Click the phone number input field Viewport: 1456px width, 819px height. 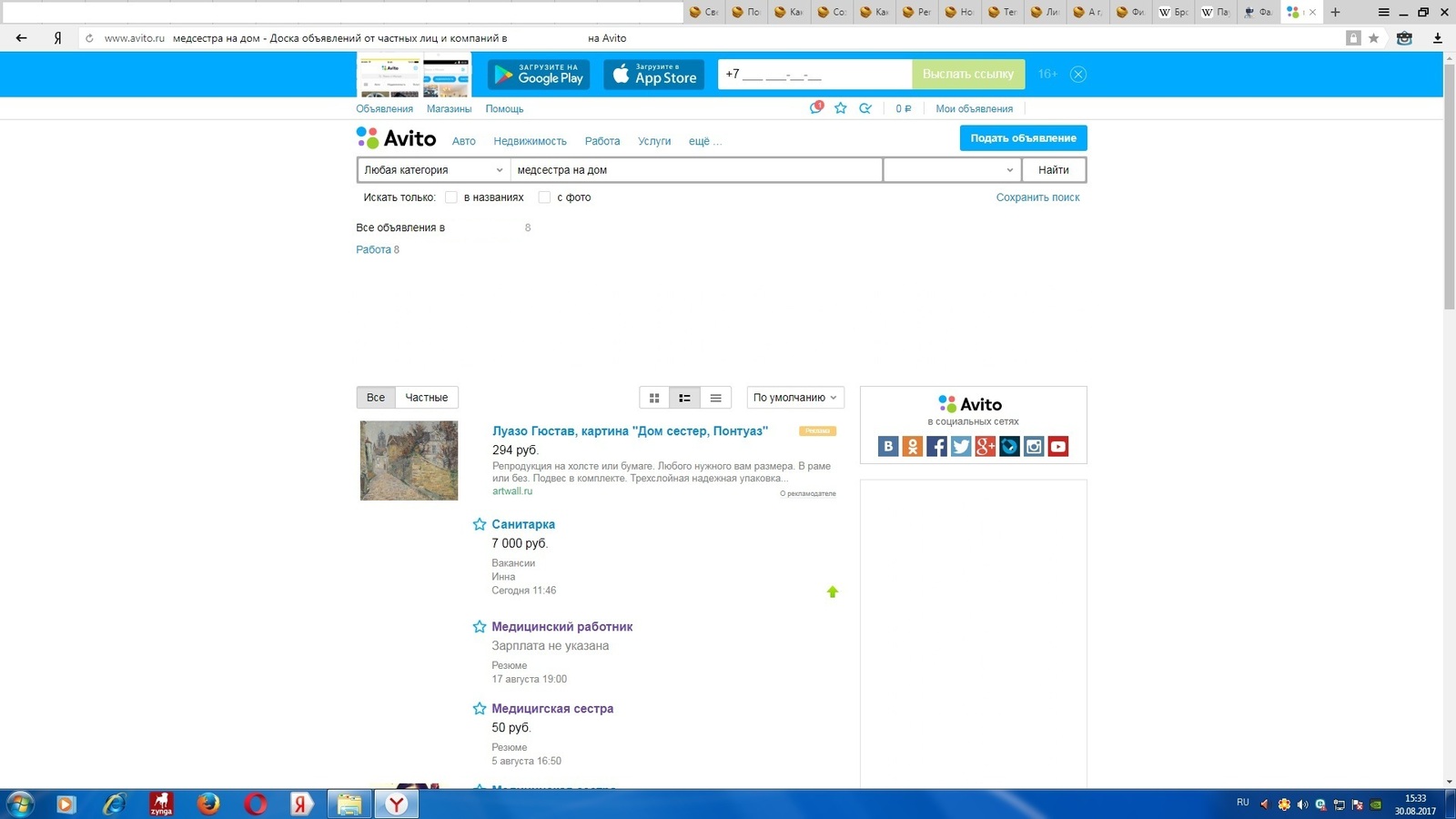(x=814, y=75)
